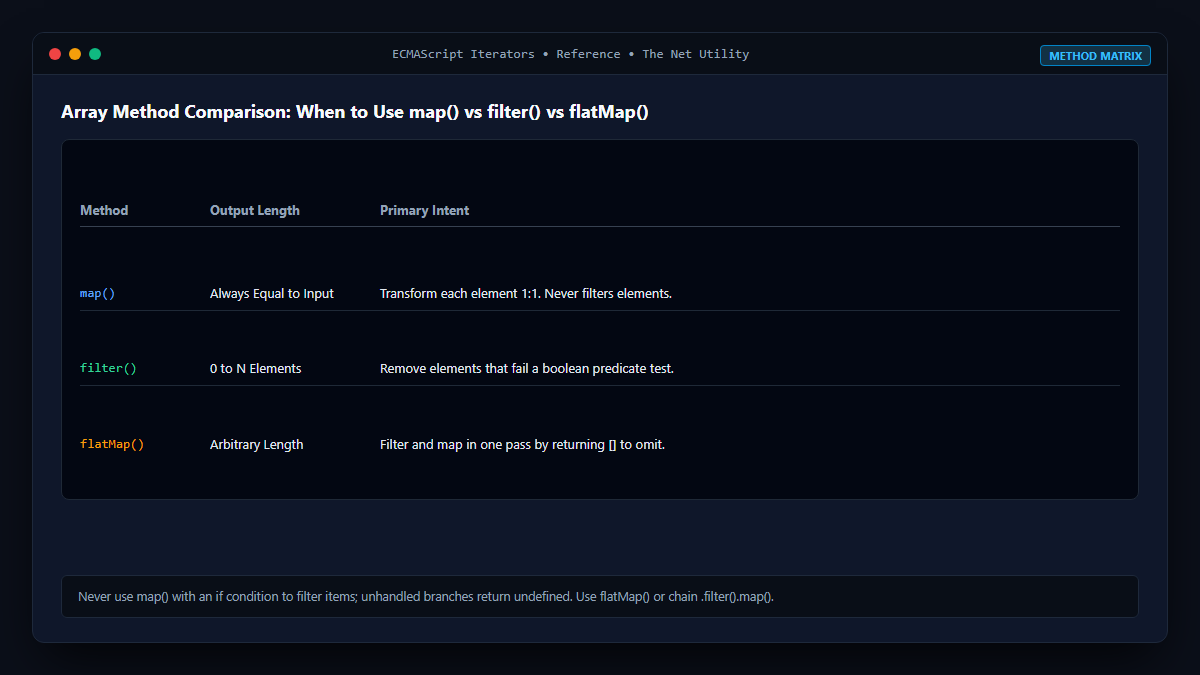Select the map() method name
Screen dimensions: 1200x675
click(x=98, y=294)
